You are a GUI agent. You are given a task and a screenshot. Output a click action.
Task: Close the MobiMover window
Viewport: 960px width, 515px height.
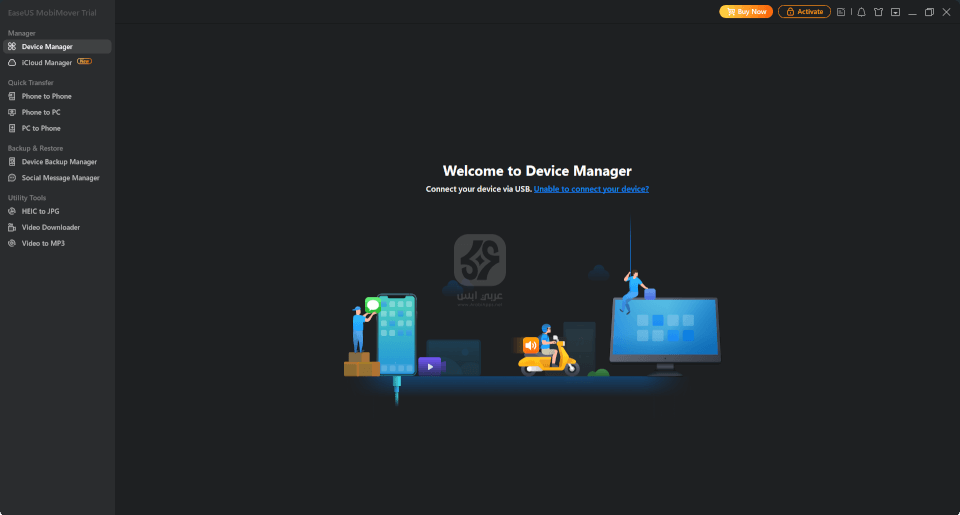[x=946, y=12]
